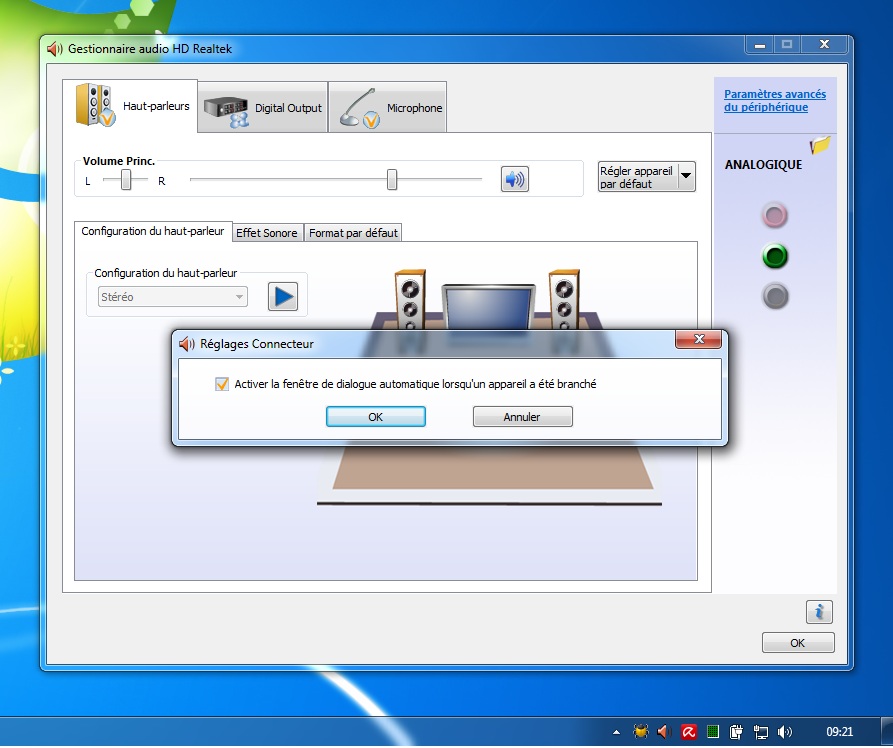Screen dimensions: 893x748
Task: Show hidden tray icons with the arrow
Action: pyautogui.click(x=616, y=731)
